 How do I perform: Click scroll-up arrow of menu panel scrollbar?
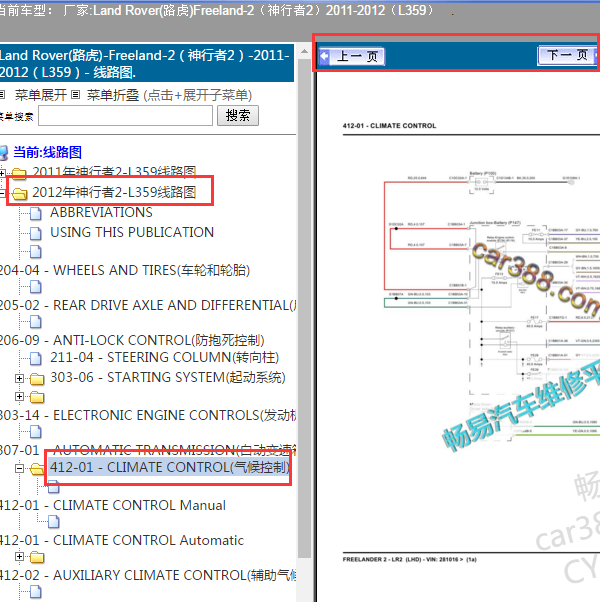point(304,51)
